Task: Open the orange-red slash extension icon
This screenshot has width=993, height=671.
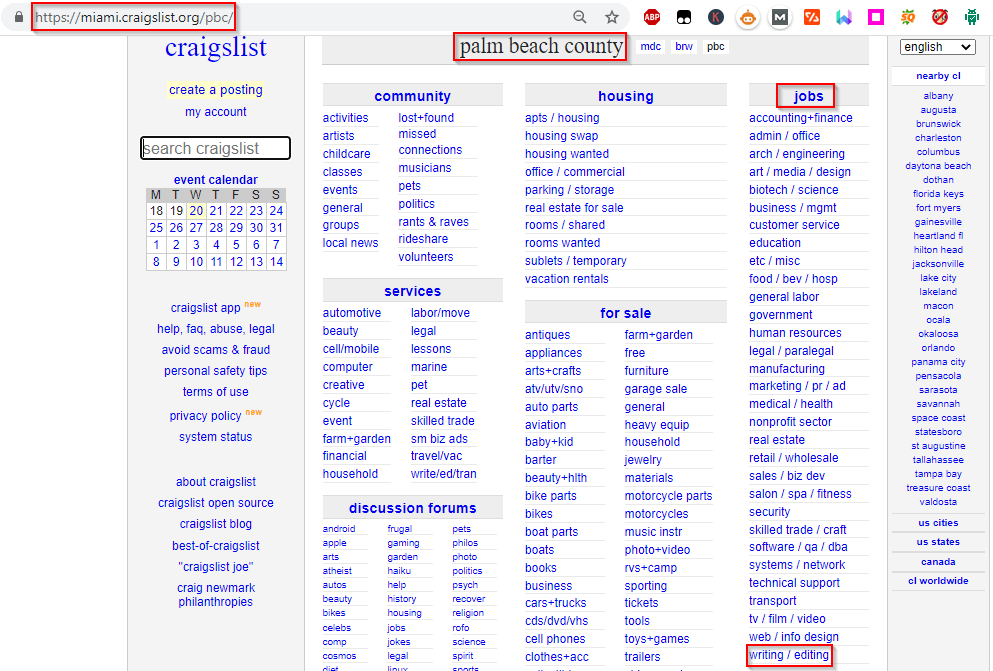Action: click(x=812, y=17)
